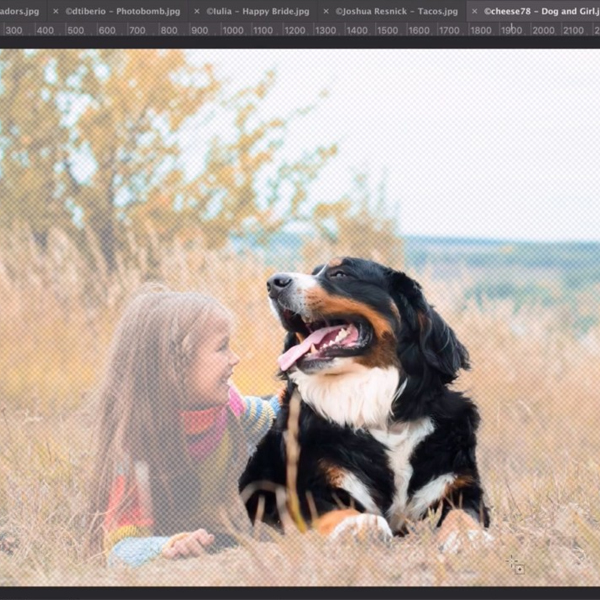This screenshot has height=600, width=600.
Task: Switch to the partially visible Labradors.jpg tab
Action: point(18,11)
